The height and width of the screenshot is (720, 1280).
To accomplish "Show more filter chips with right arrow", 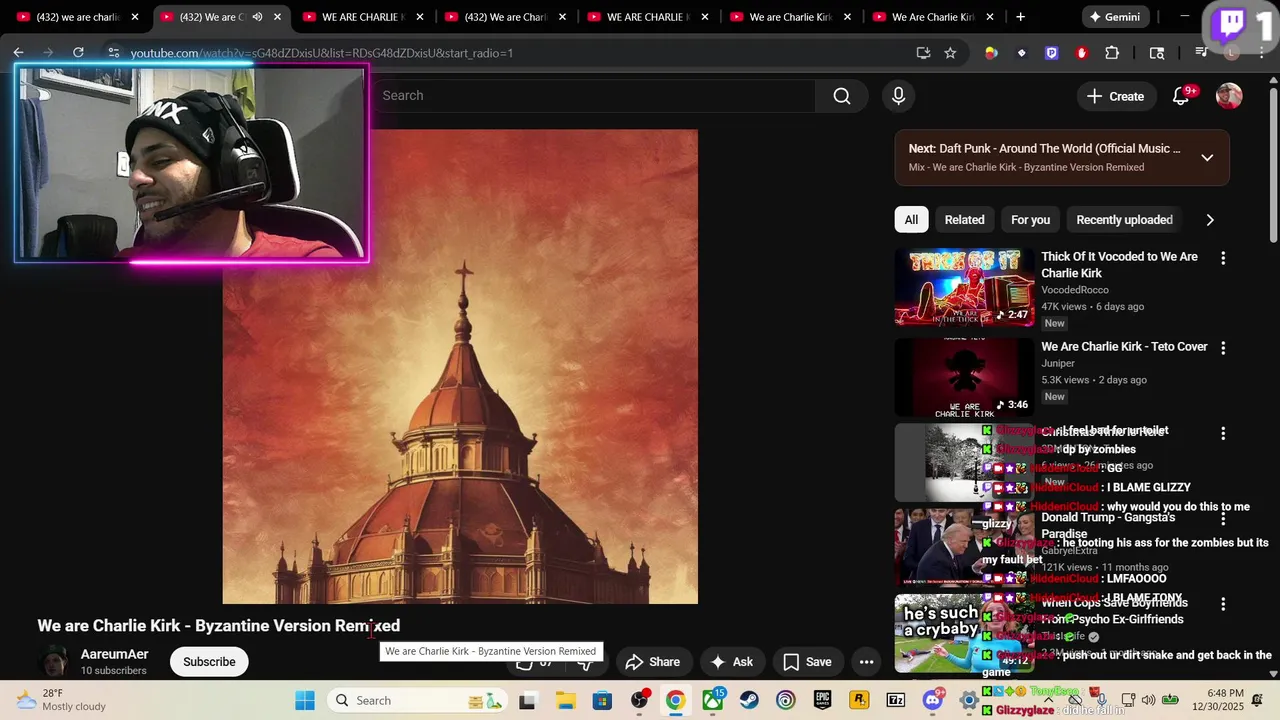I will (x=1210, y=220).
